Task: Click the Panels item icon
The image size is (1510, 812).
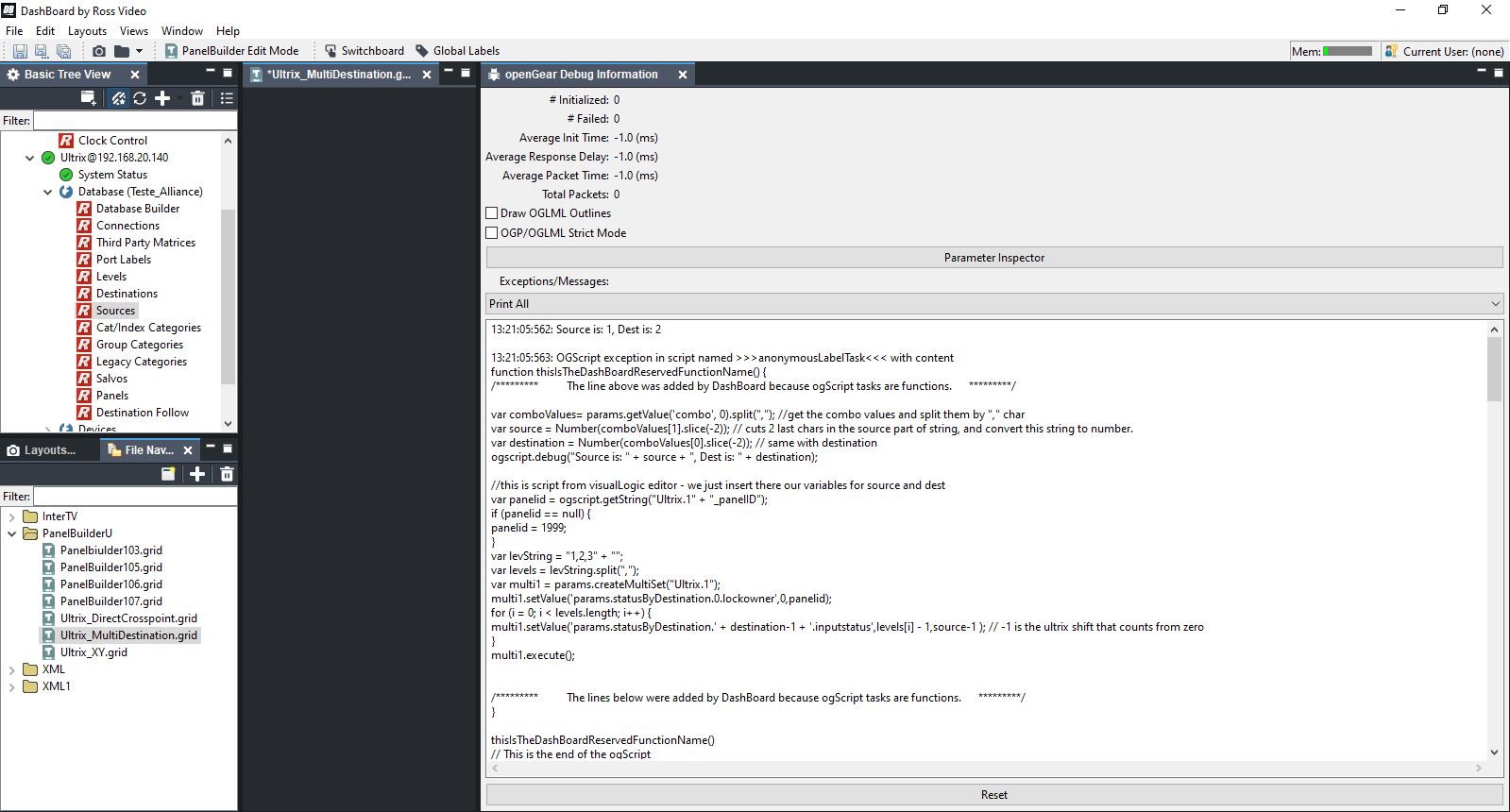Action: point(84,396)
